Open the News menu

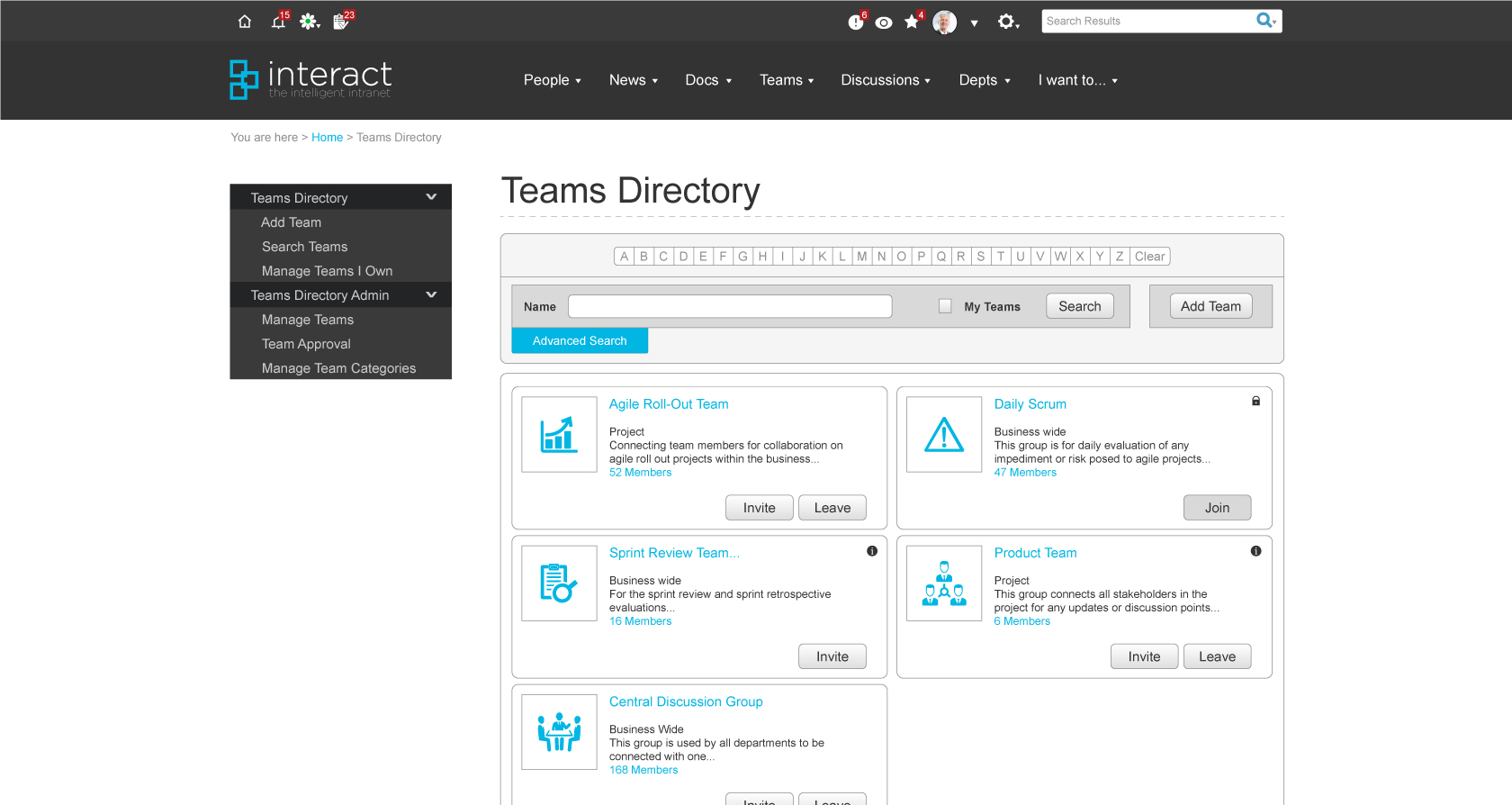click(x=634, y=80)
